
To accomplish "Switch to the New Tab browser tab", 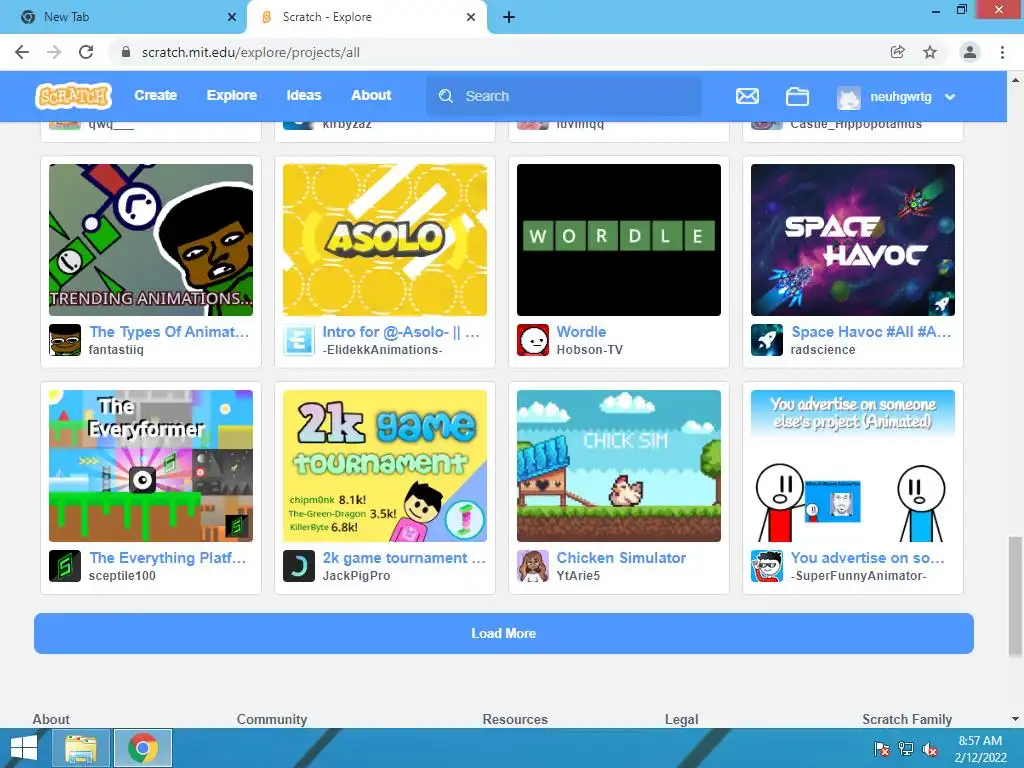I will 123,17.
